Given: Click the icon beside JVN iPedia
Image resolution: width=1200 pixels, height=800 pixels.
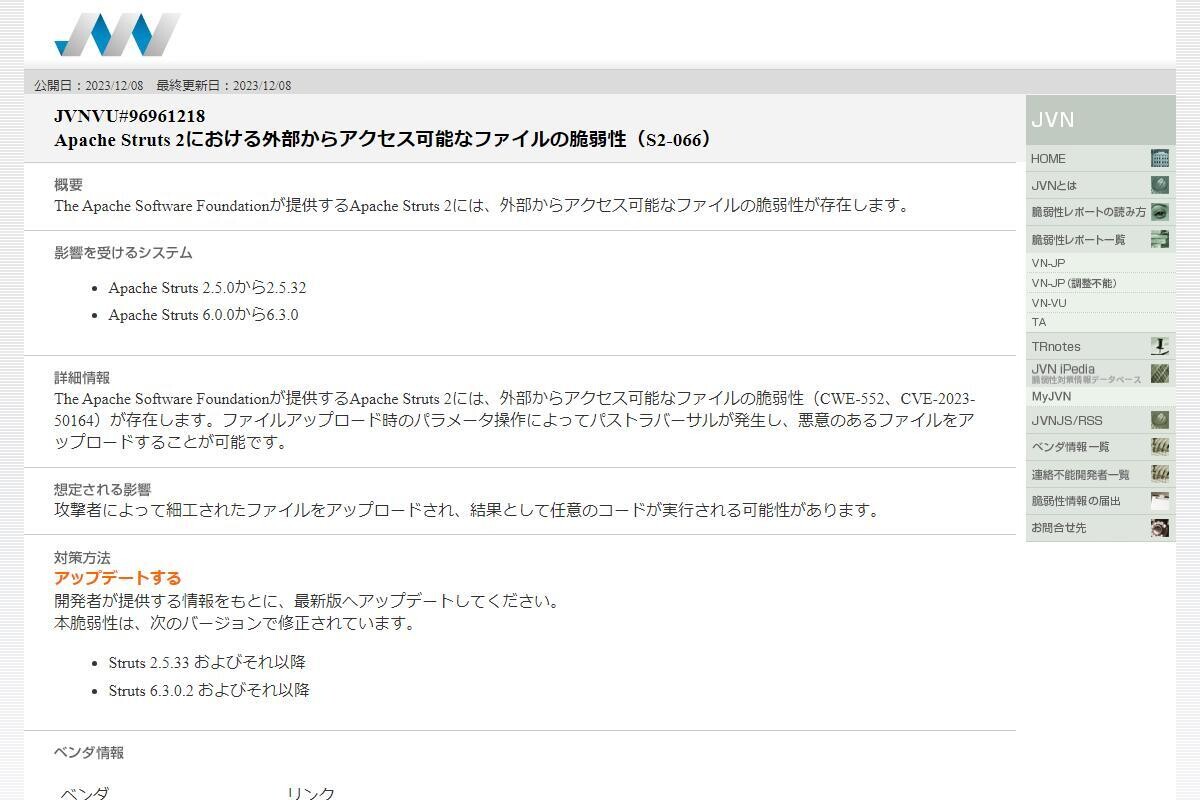Looking at the screenshot, I should pyautogui.click(x=1160, y=373).
